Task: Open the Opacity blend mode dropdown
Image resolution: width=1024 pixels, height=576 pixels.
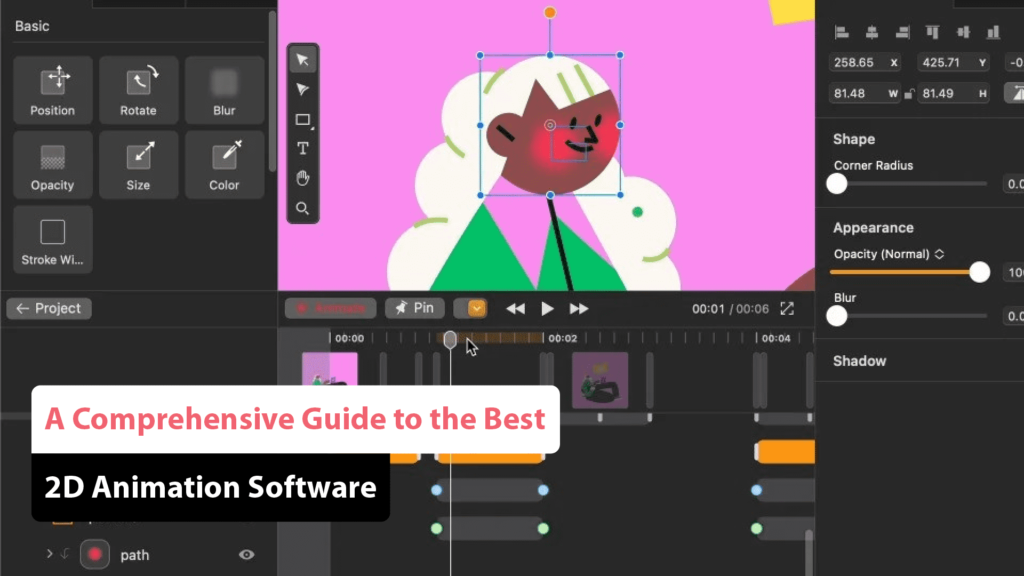Action: click(x=939, y=254)
